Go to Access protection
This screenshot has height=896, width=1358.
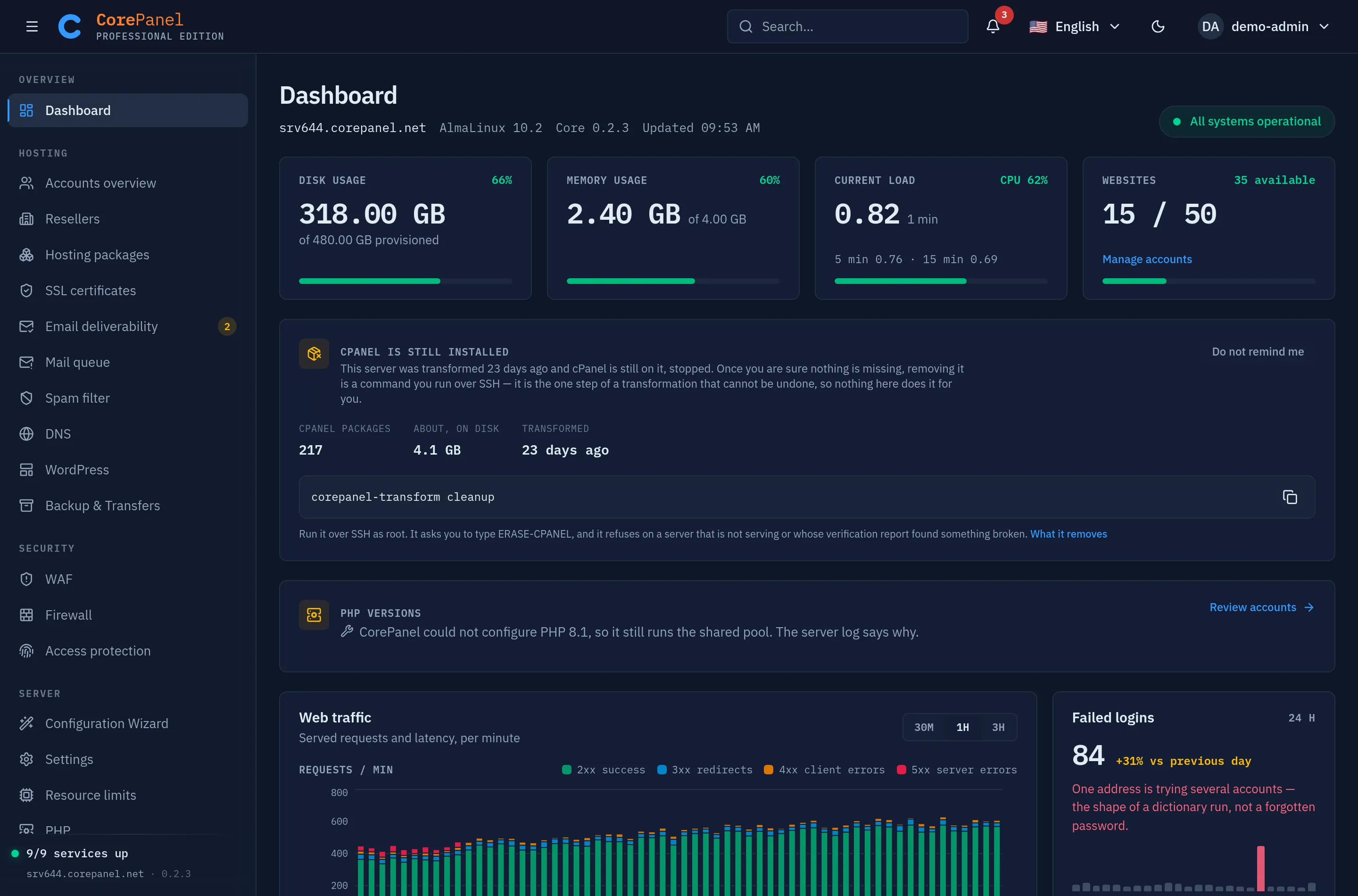(x=127, y=651)
